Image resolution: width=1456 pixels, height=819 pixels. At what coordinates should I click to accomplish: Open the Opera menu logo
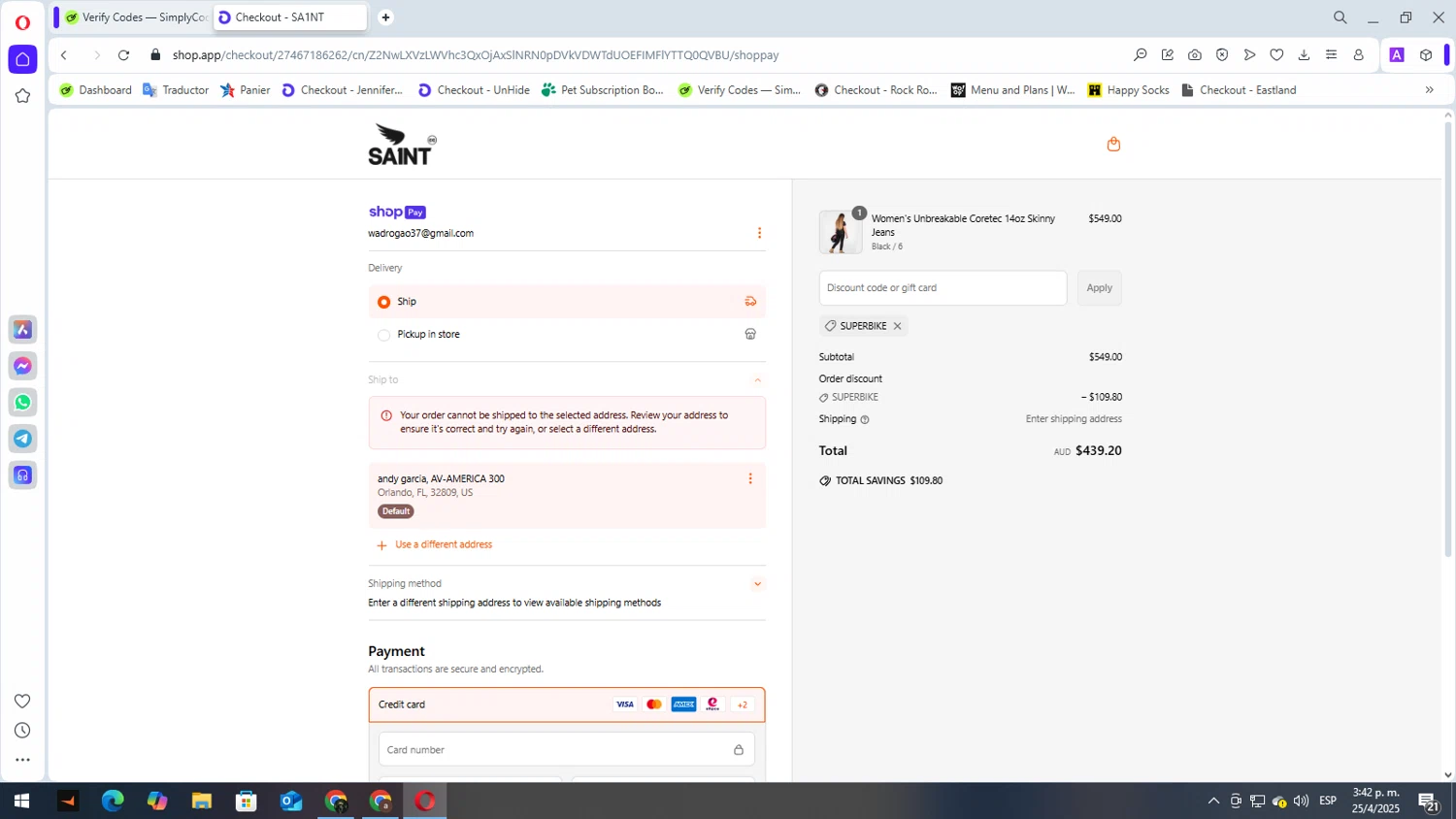pyautogui.click(x=22, y=22)
